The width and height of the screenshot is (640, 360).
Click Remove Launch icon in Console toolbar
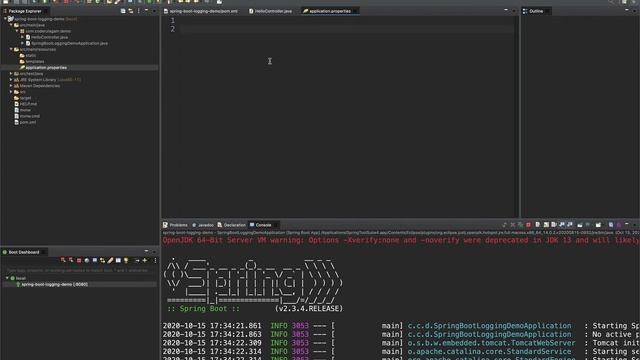point(513,225)
